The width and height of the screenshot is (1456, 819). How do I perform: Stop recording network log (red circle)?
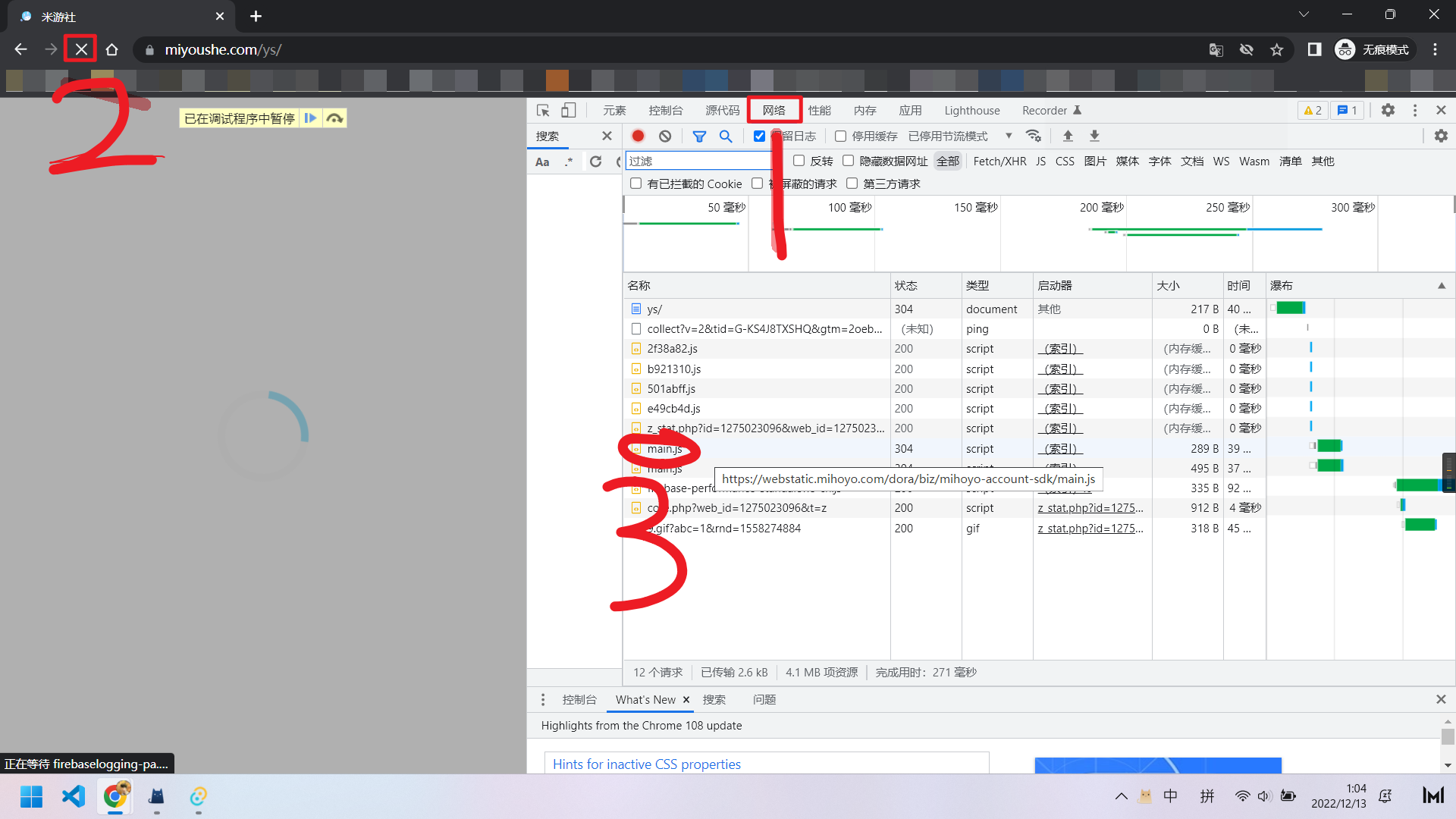pos(638,136)
